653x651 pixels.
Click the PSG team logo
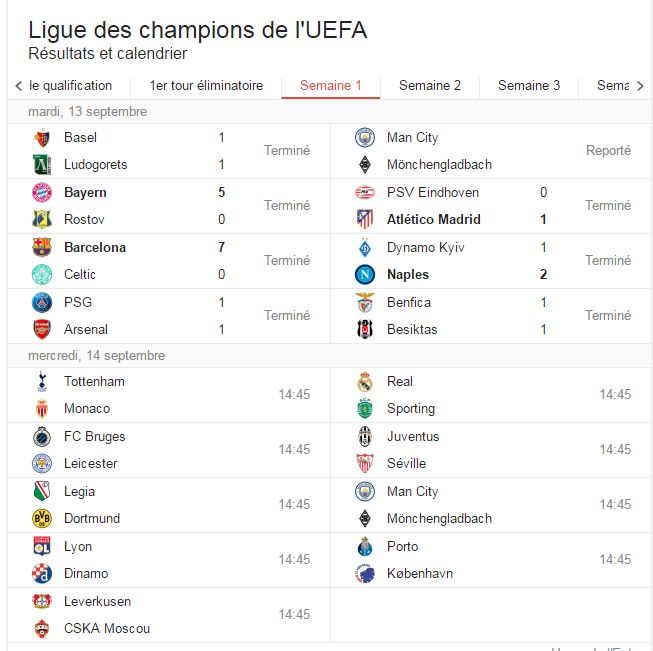click(41, 302)
